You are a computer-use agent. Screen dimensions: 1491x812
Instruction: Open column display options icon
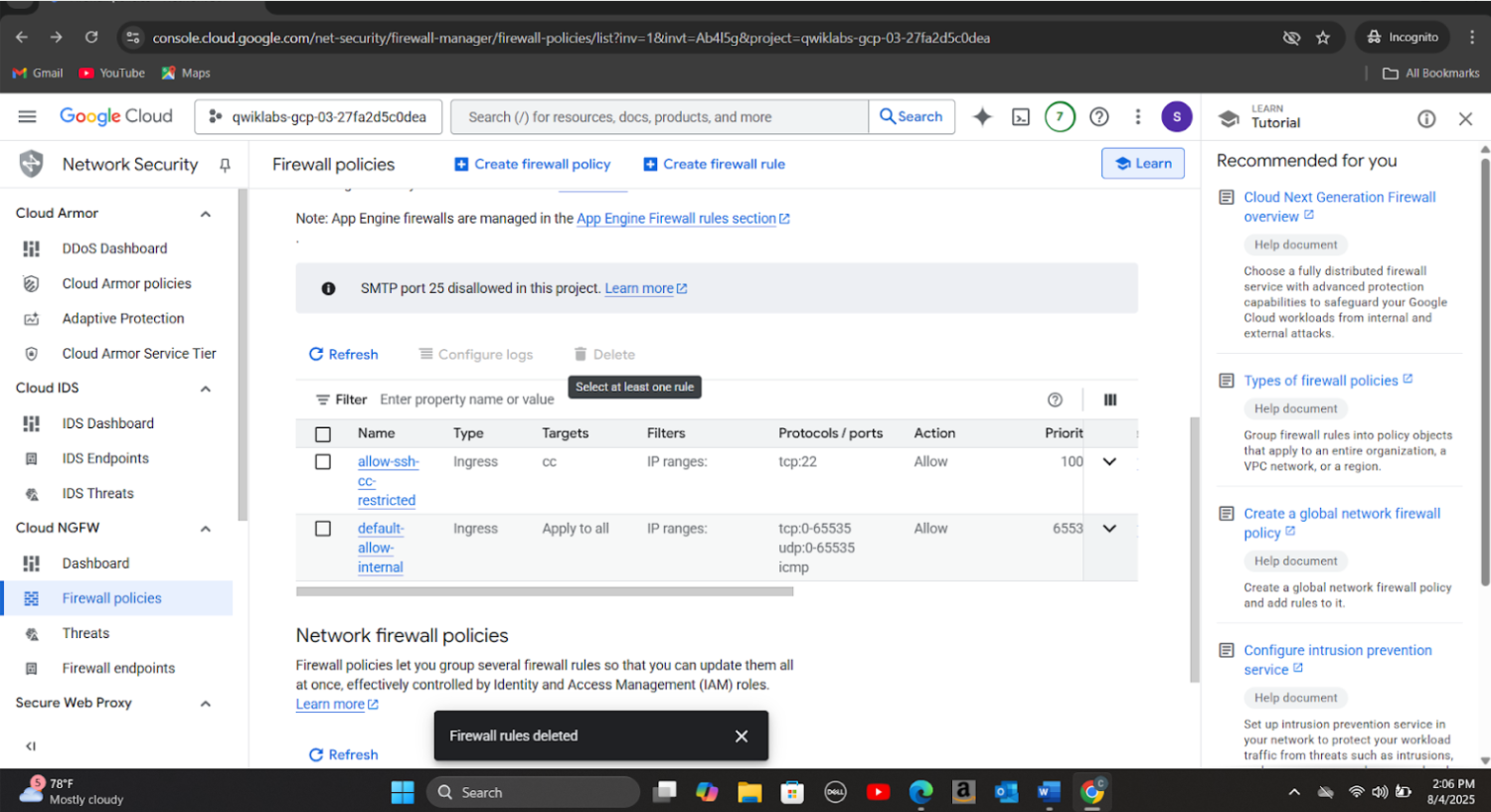[1110, 400]
